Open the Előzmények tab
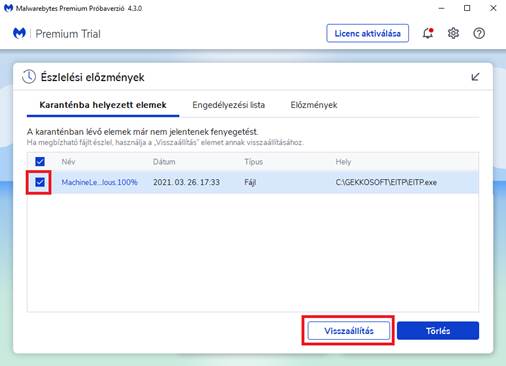The image size is (506, 366). (x=314, y=105)
